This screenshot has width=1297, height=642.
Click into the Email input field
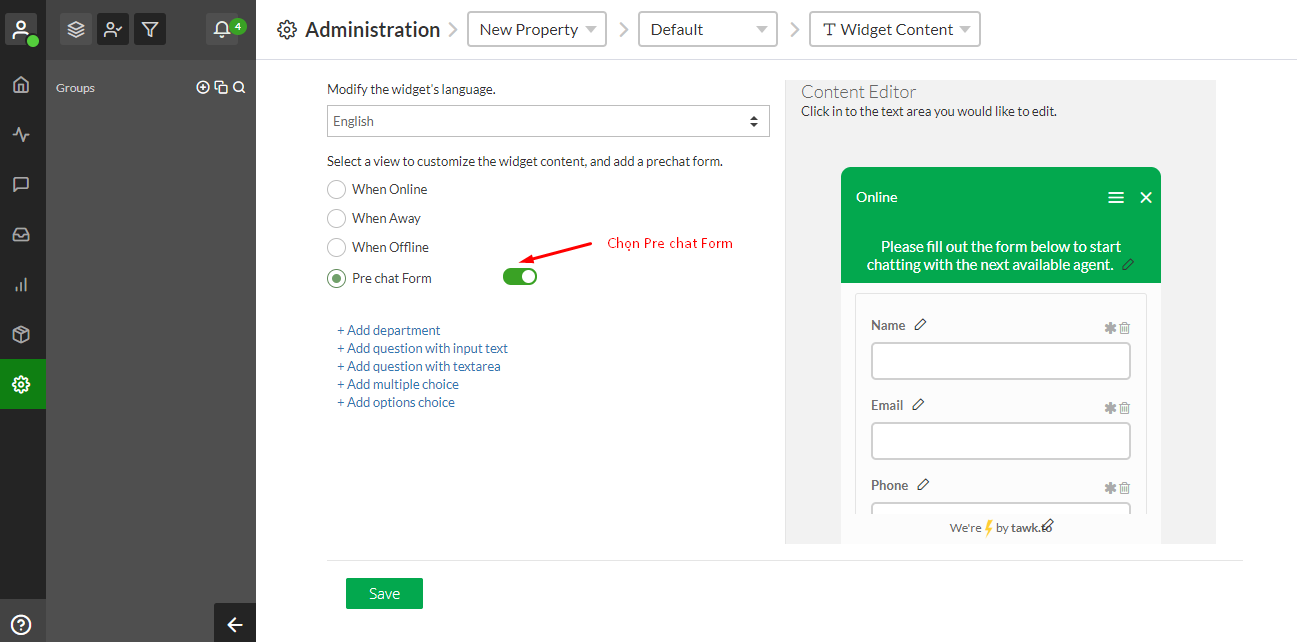pyautogui.click(x=1001, y=441)
